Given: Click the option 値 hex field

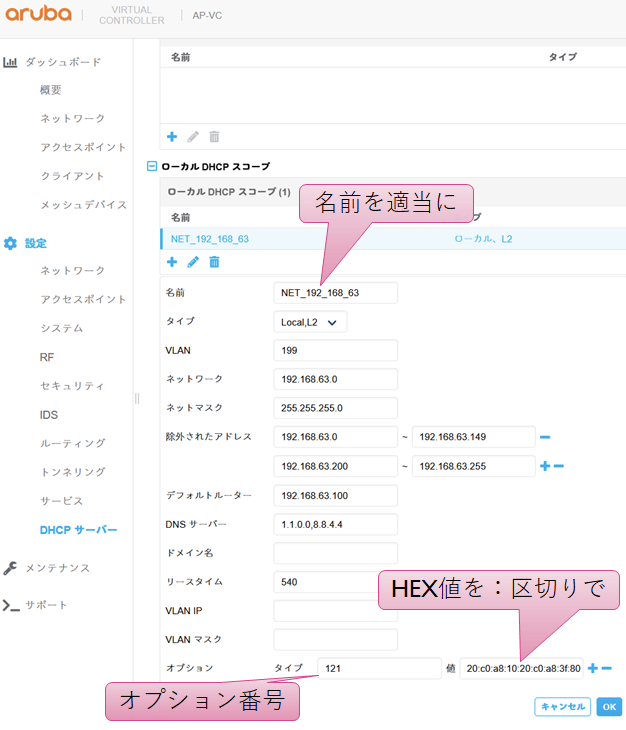Looking at the screenshot, I should pos(521,668).
